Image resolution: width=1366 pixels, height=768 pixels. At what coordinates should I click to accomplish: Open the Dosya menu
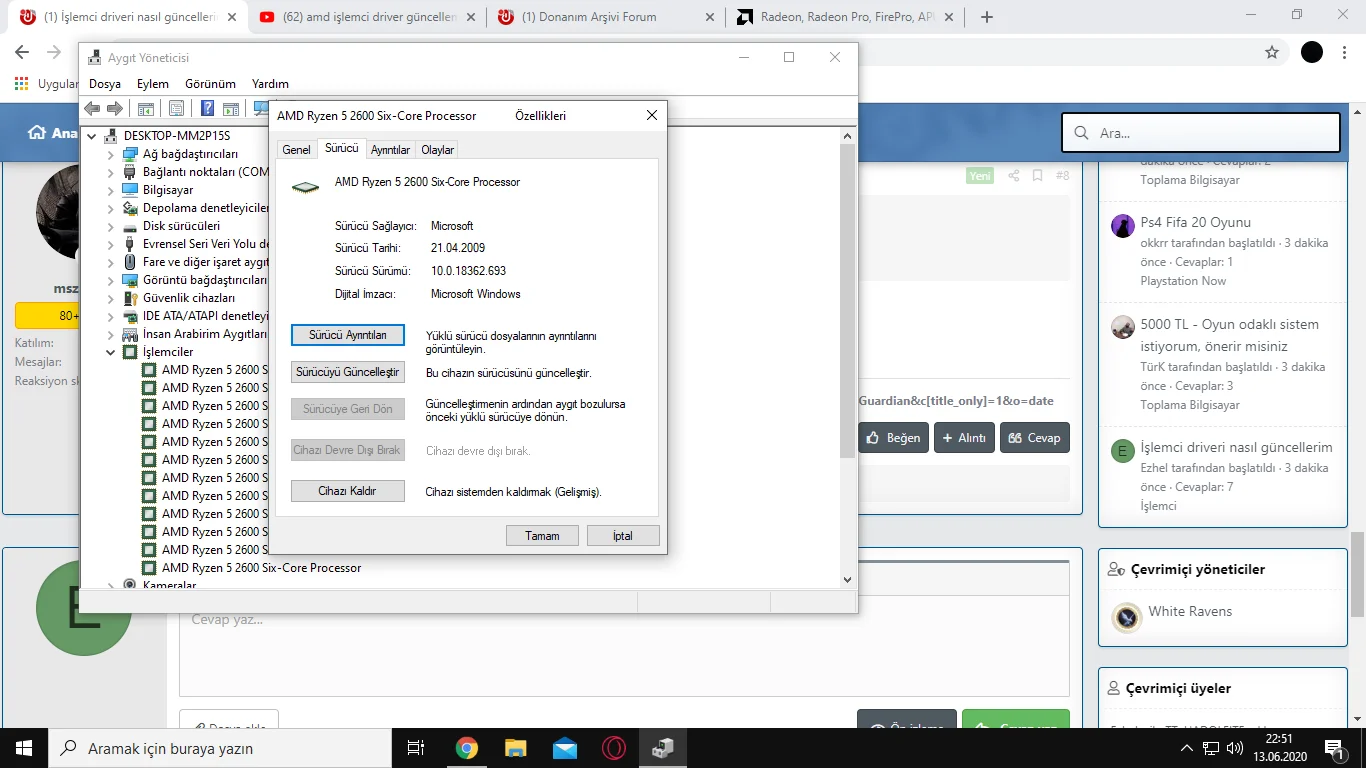[x=105, y=84]
